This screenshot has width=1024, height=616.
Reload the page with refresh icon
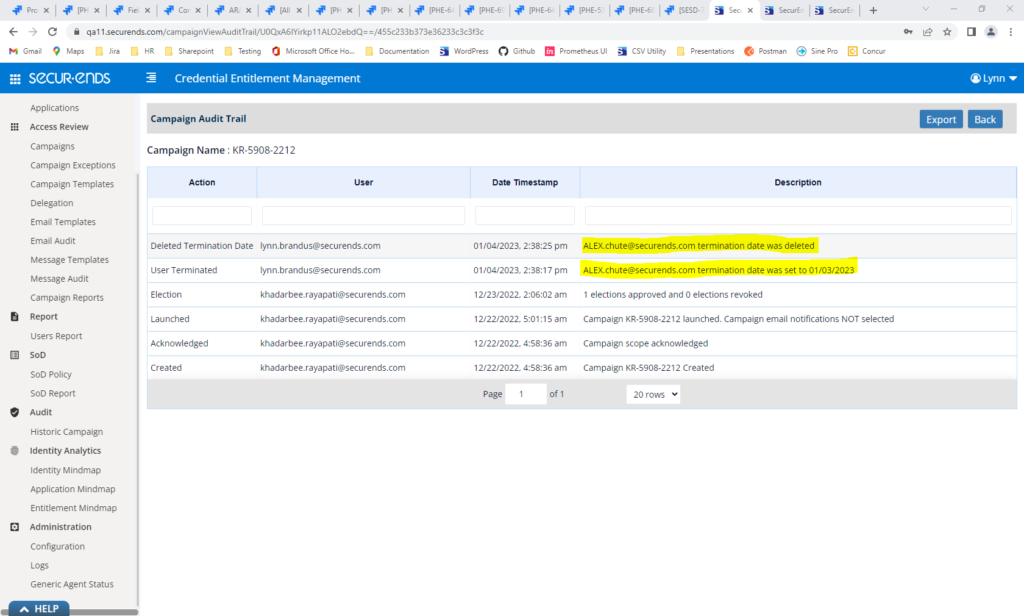coord(53,31)
